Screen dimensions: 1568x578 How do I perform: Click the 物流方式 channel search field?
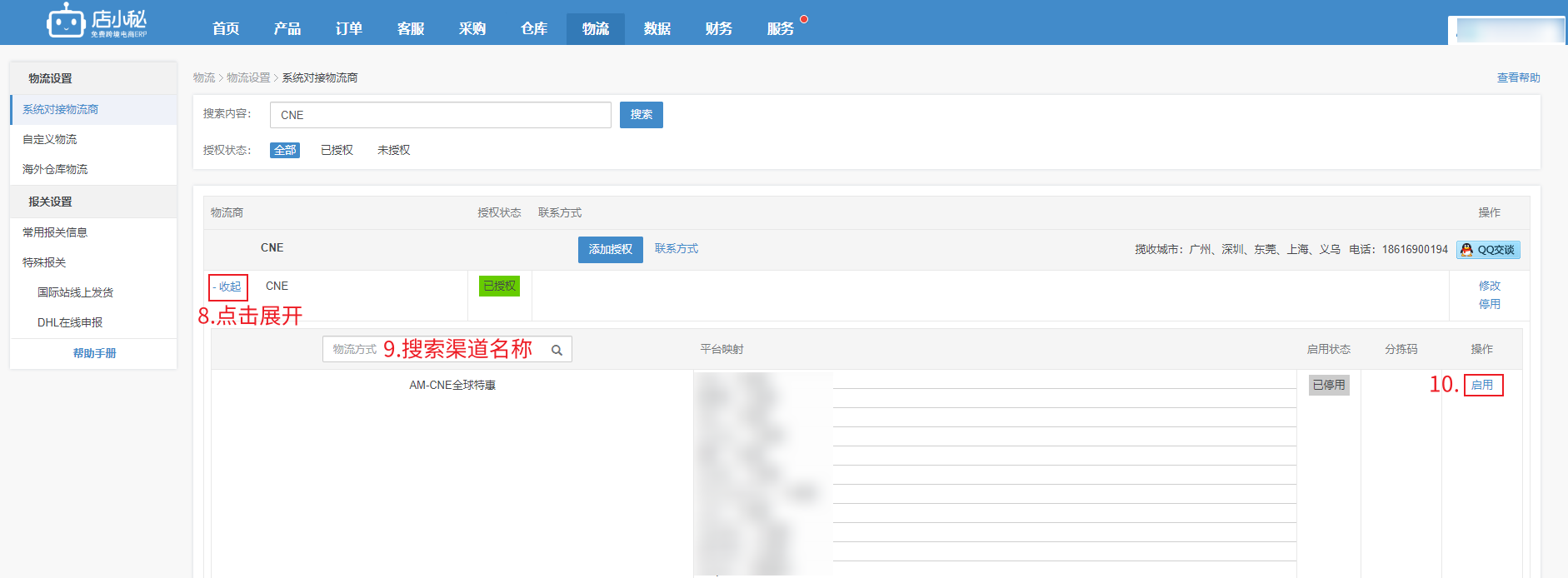point(447,350)
